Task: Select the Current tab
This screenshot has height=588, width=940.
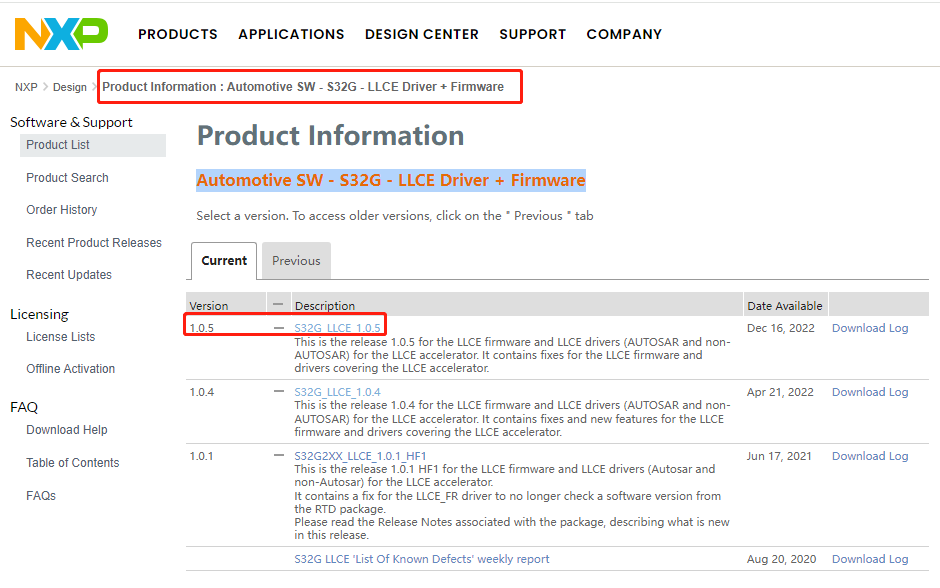Action: pyautogui.click(x=224, y=261)
